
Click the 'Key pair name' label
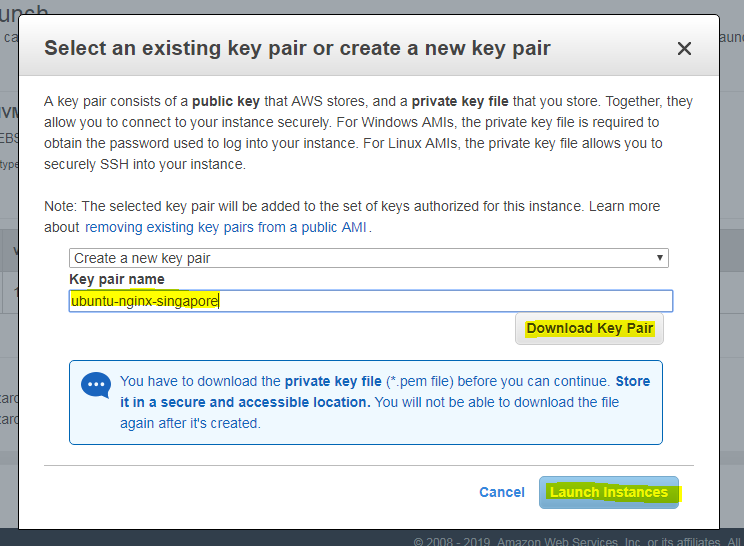(x=117, y=279)
